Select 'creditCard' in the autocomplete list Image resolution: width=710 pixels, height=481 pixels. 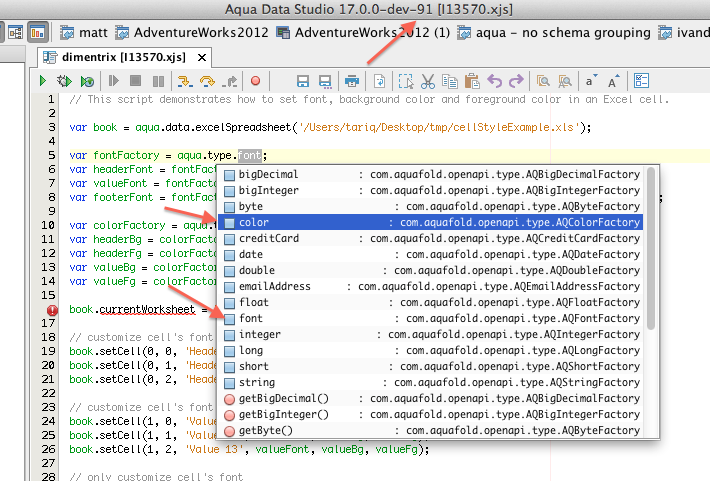click(x=430, y=238)
